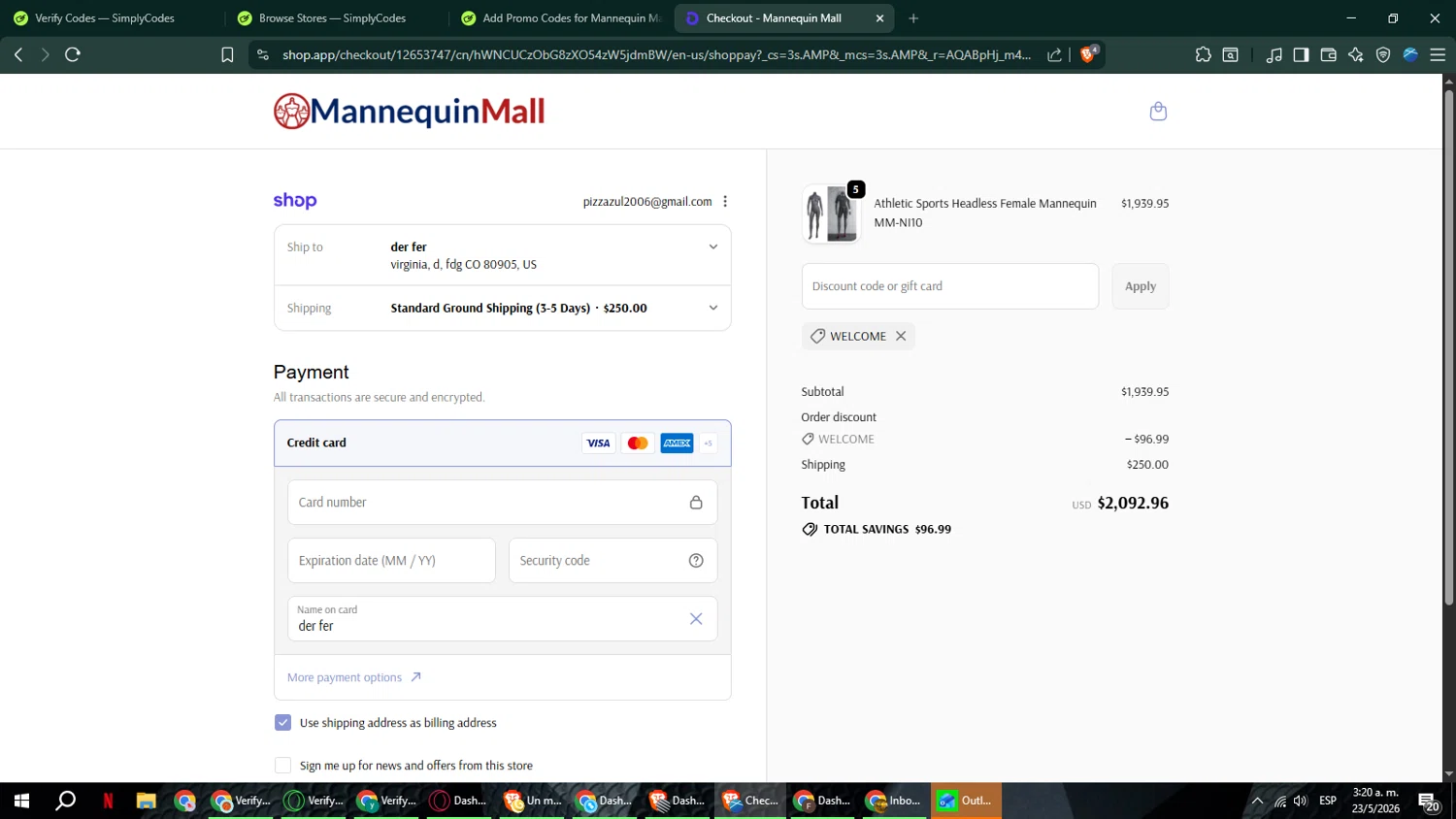Click the MannequinMall logo
Image resolution: width=1456 pixels, height=819 pixels.
[409, 112]
